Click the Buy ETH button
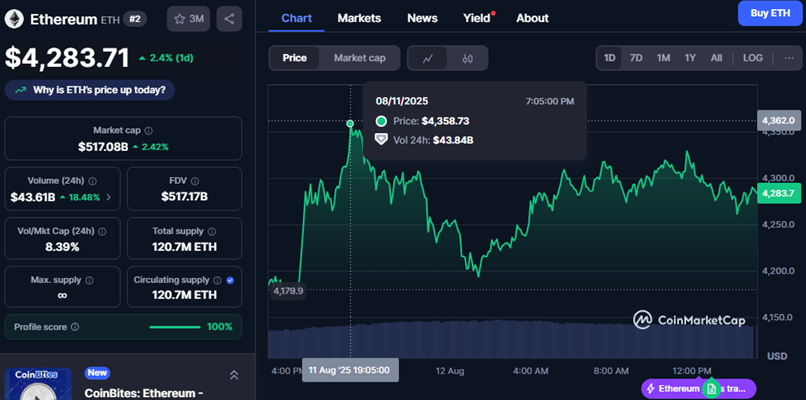 pos(770,13)
